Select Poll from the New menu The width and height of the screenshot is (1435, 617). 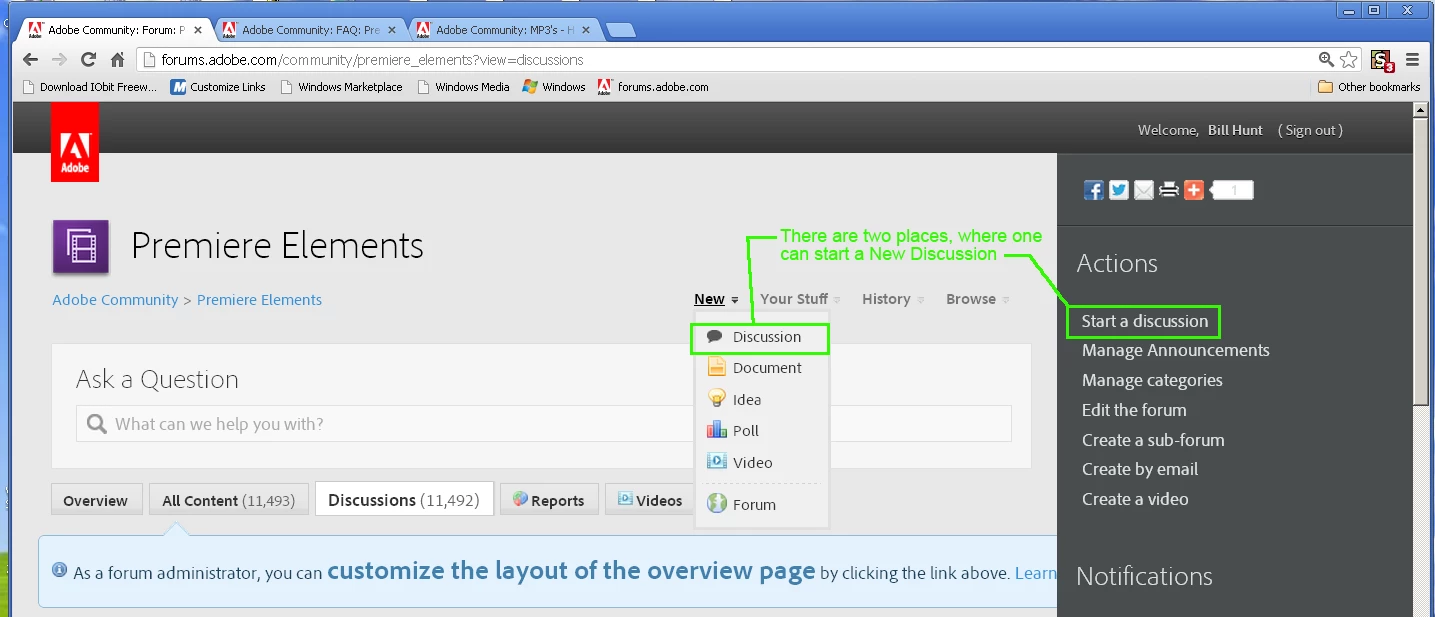760,431
